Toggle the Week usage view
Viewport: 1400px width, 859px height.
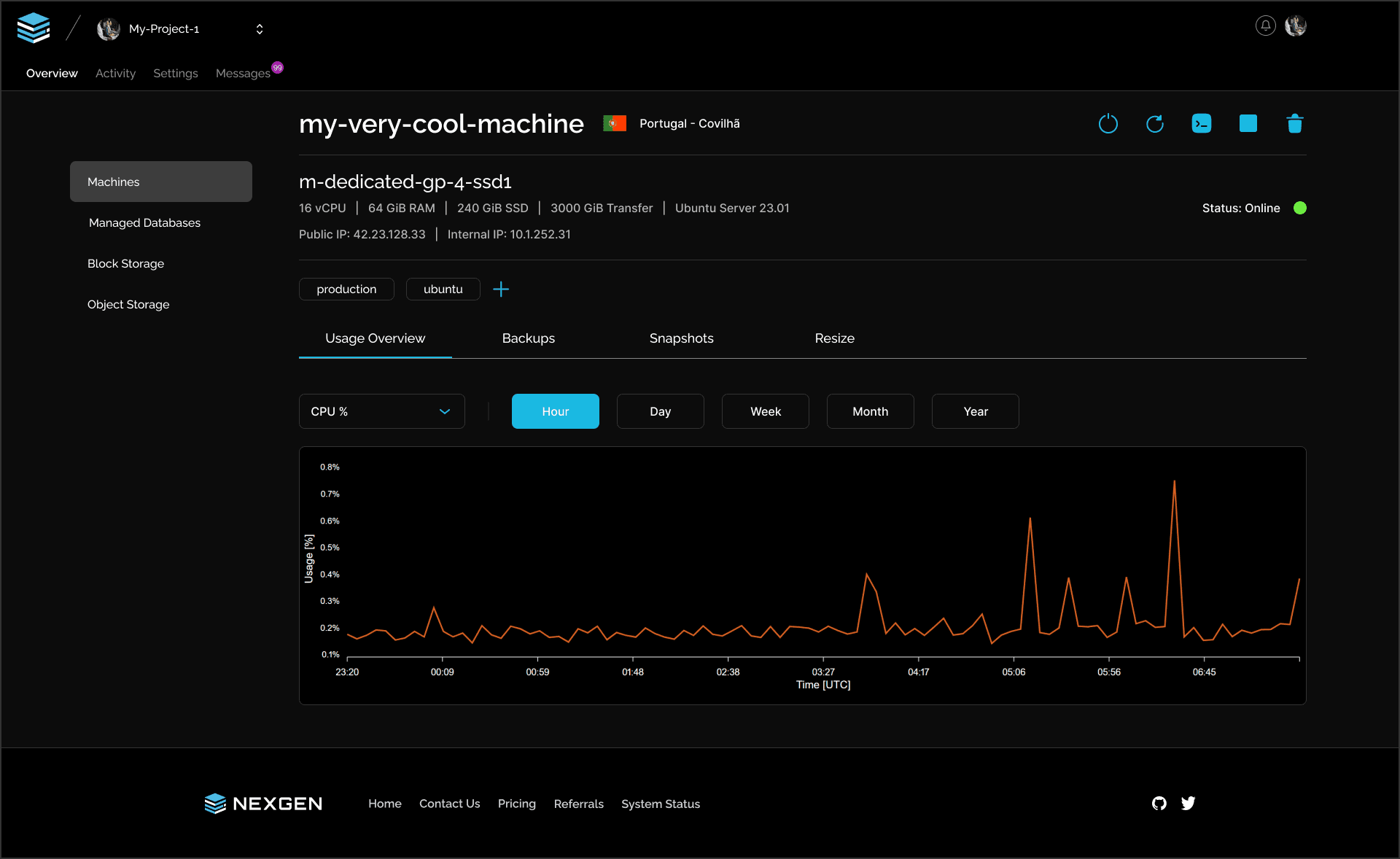point(765,411)
